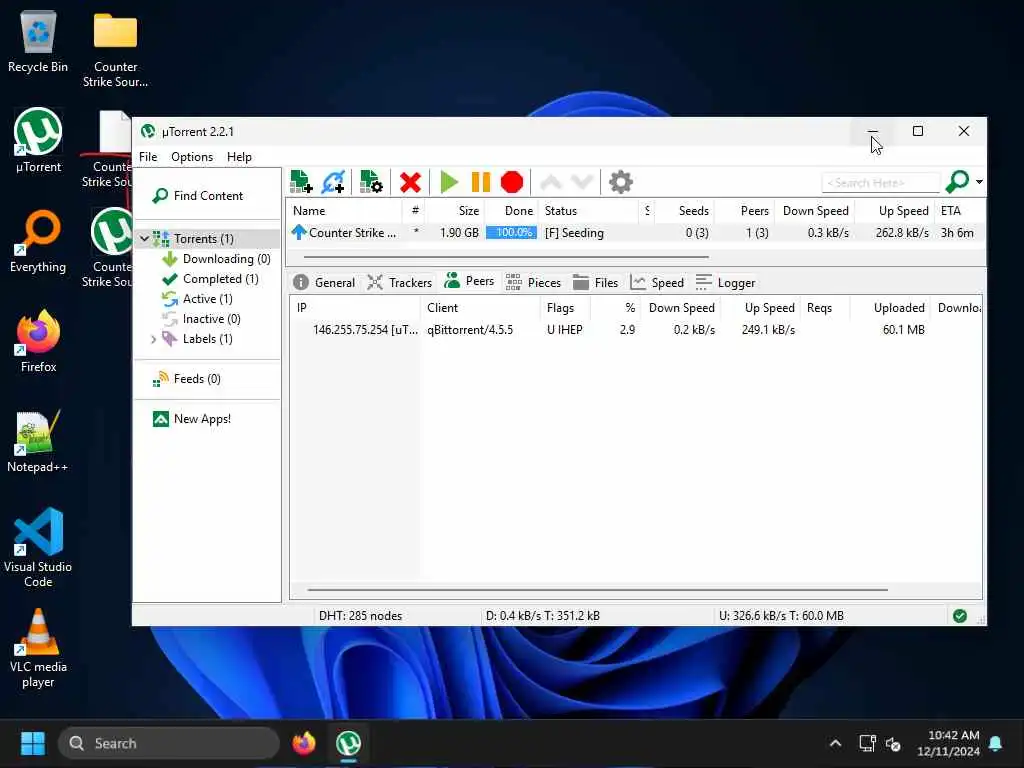The height and width of the screenshot is (768, 1024).
Task: Select the Torrents (1) category
Action: coord(203,239)
